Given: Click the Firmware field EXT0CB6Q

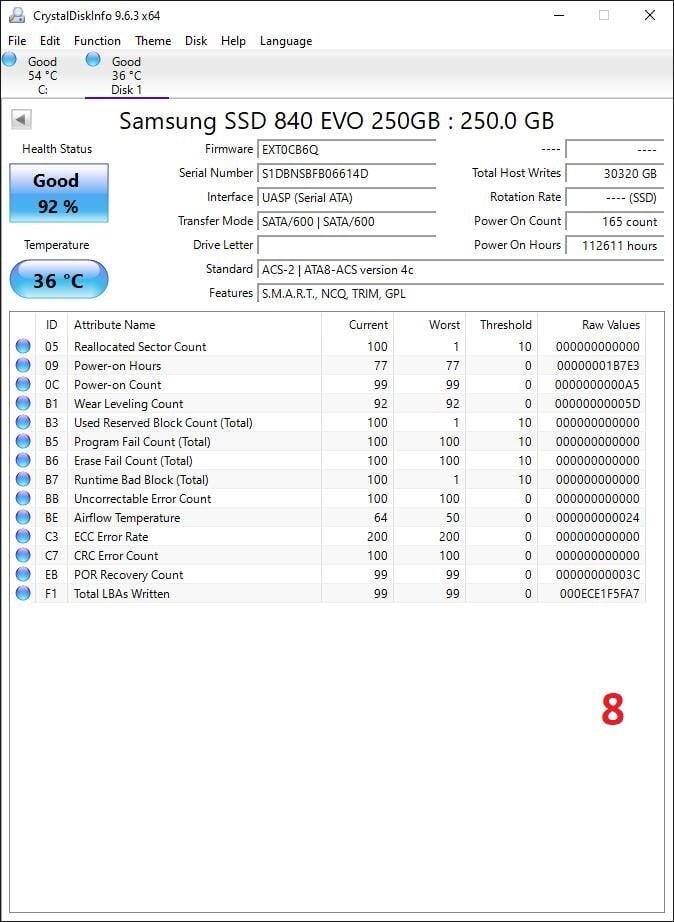Looking at the screenshot, I should click(x=346, y=149).
